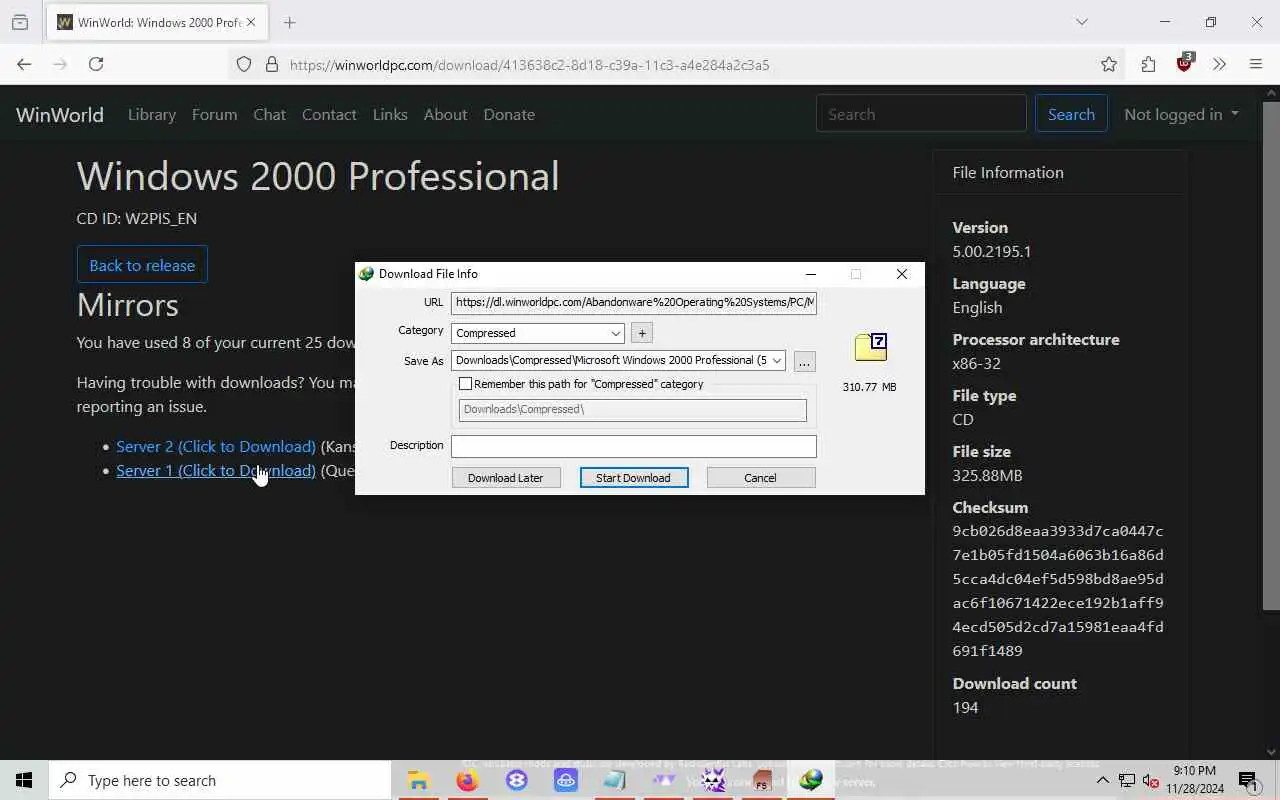Enable Remember this path for Compressed category
The image size is (1280, 800).
[x=465, y=384]
